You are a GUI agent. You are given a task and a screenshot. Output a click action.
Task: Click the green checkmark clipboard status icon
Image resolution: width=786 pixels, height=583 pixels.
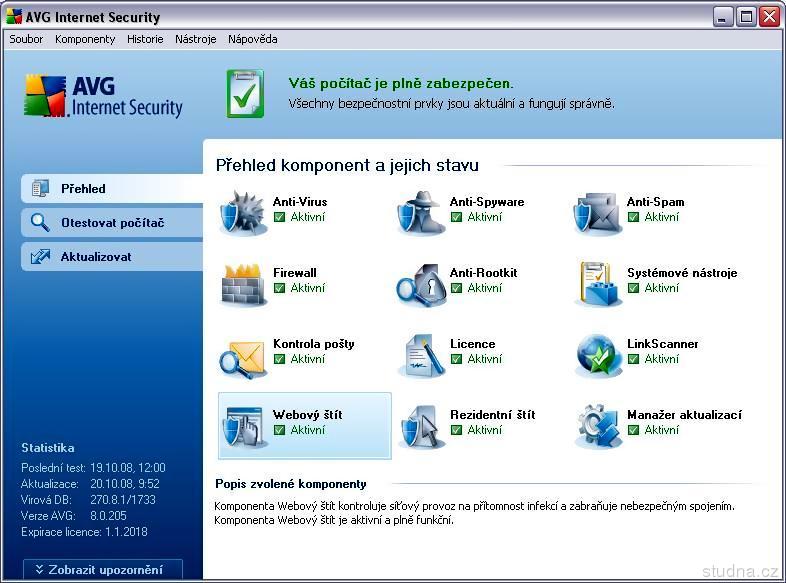point(245,94)
